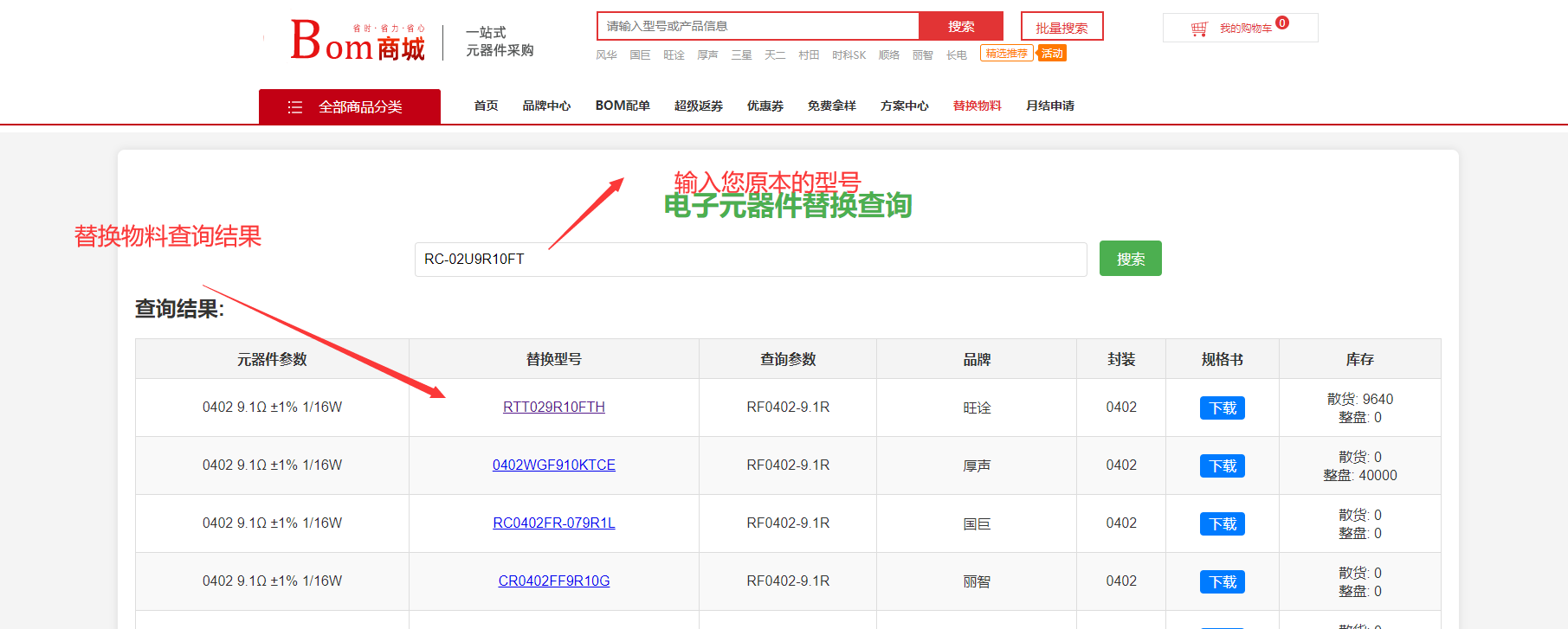Click the 精选推荐 tag
The height and width of the screenshot is (629, 1568).
tap(1006, 54)
